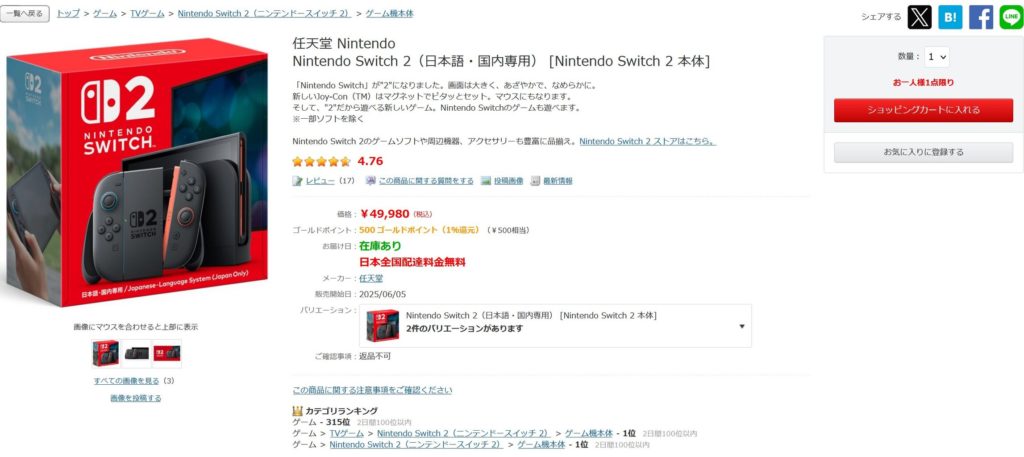Image resolution: width=1024 pixels, height=457 pixels.
Task: Click the 投稿画像 picture icon
Action: pos(486,181)
